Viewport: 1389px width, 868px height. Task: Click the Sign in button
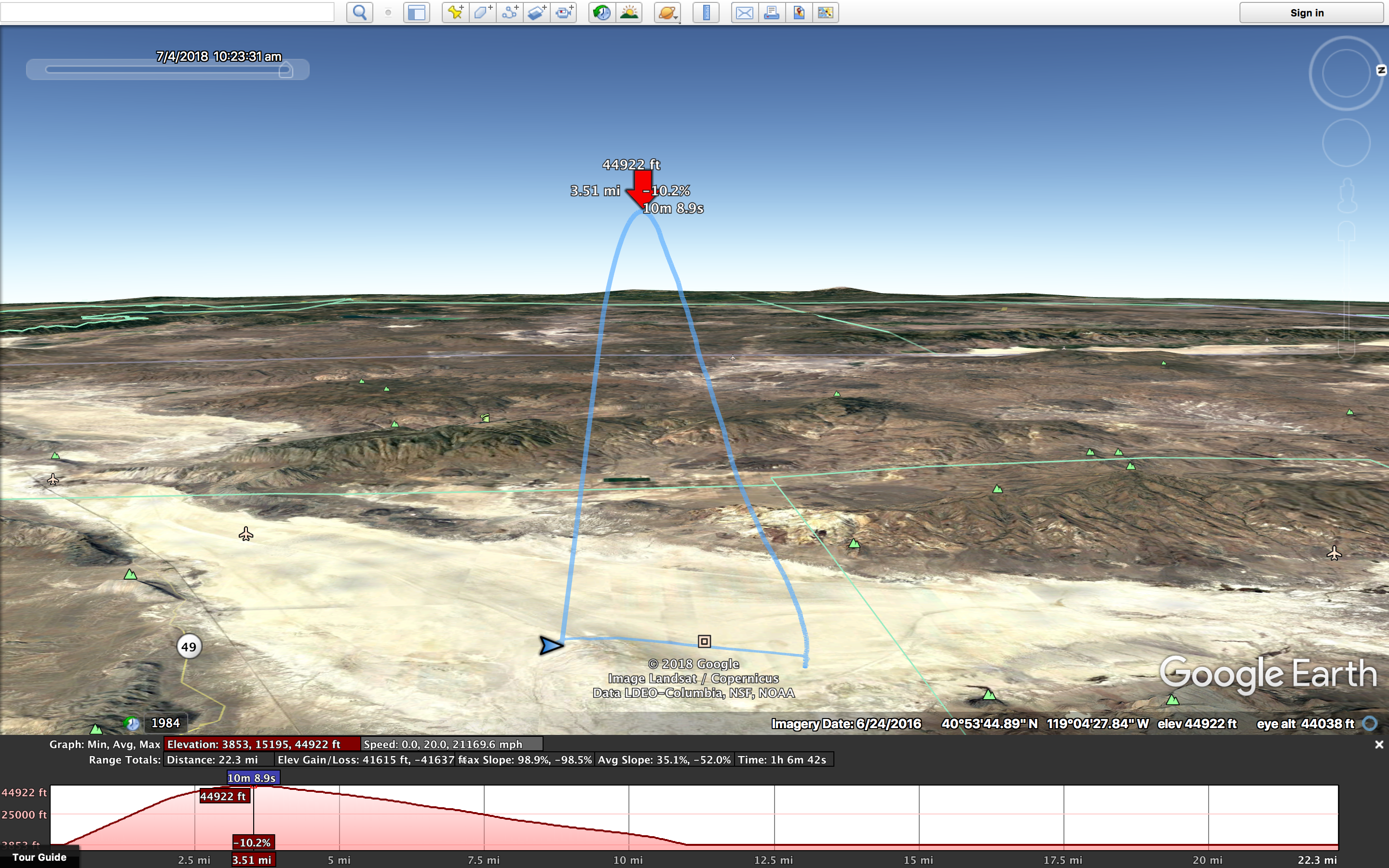pyautogui.click(x=1307, y=13)
